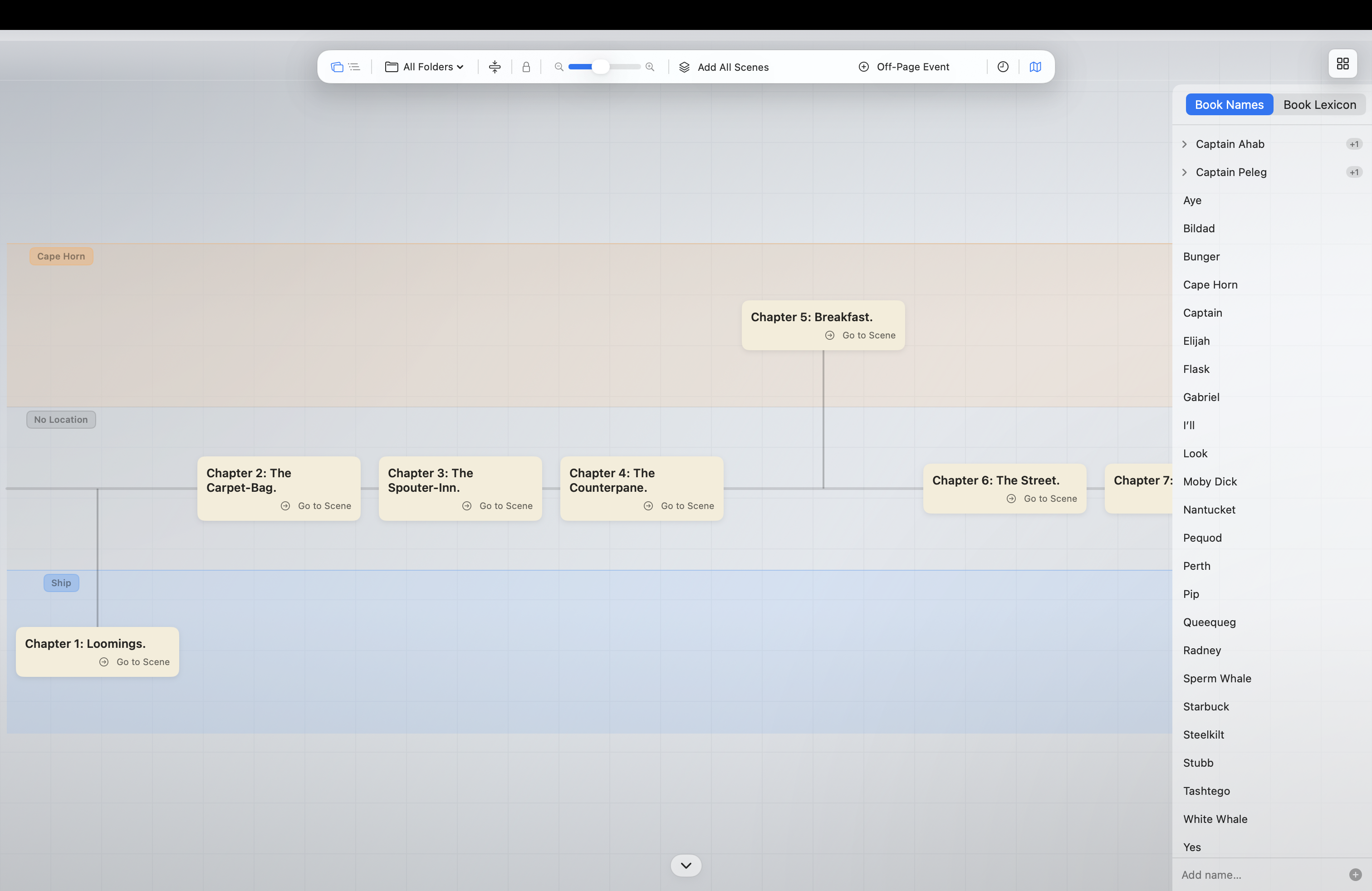This screenshot has height=891, width=1372.
Task: Select the Chapter 7 card
Action: [x=1138, y=489]
